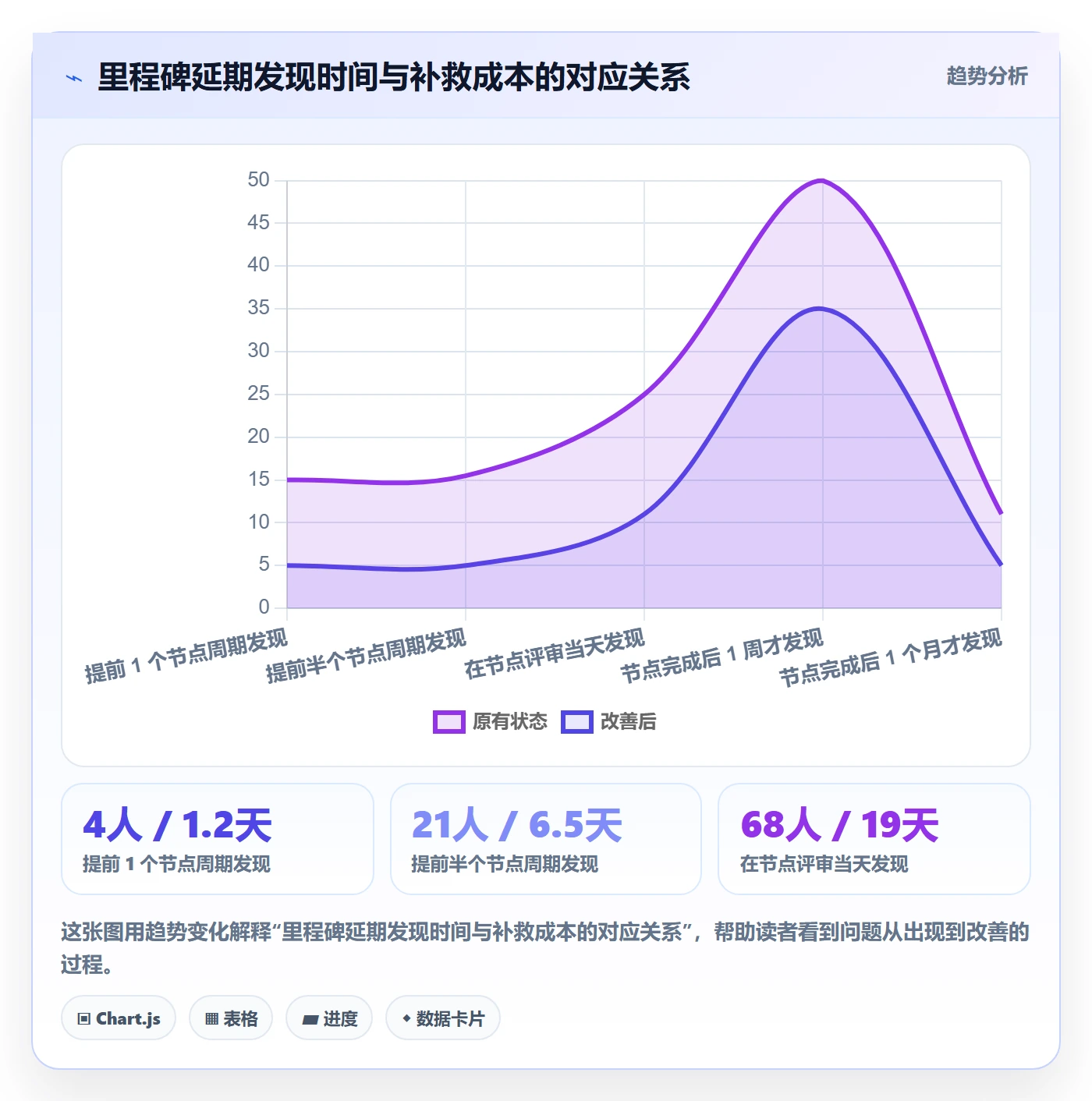This screenshot has width=1092, height=1101.
Task: Select the 数据卡片 tag chip
Action: [443, 1018]
